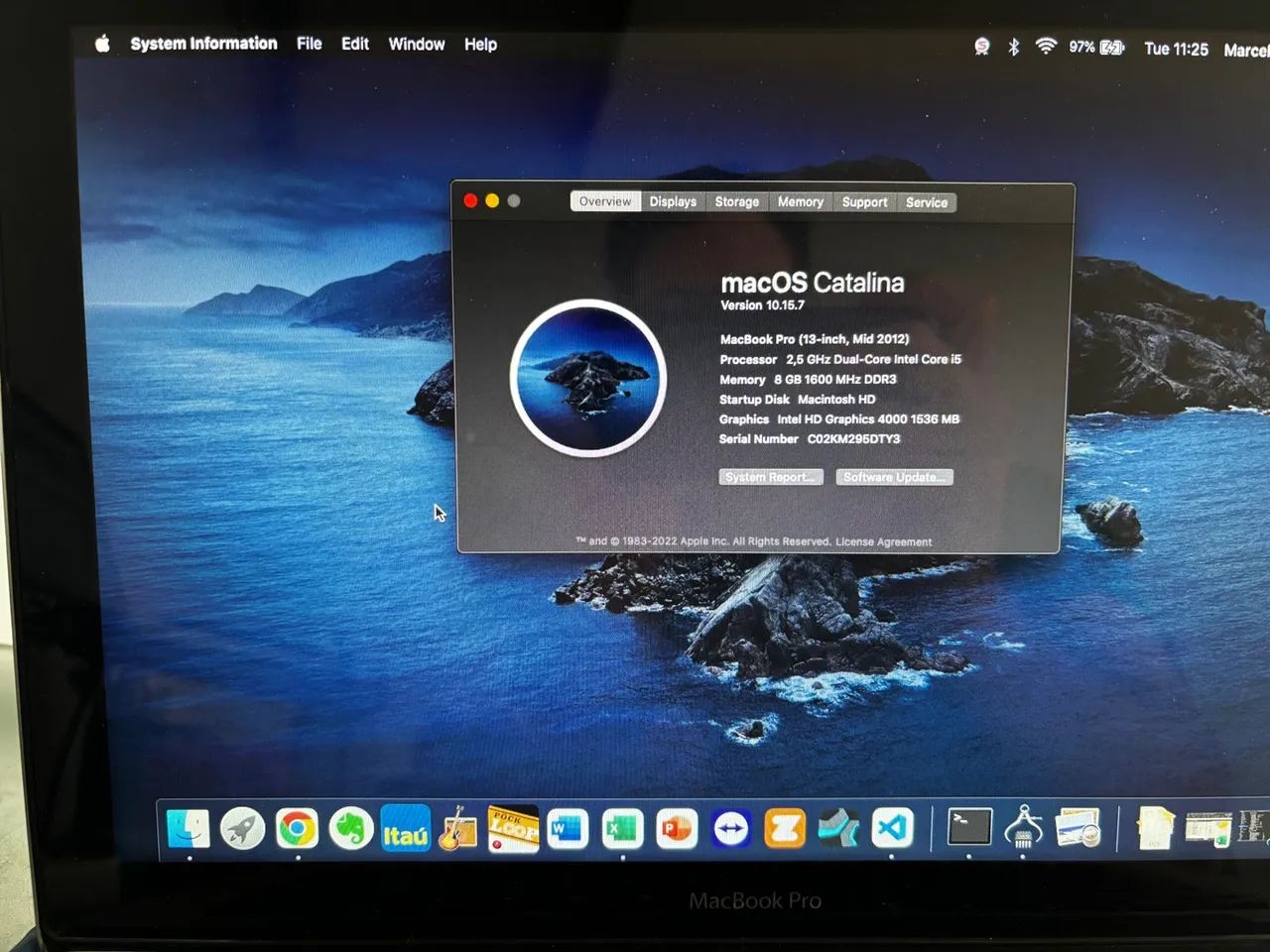The width and height of the screenshot is (1270, 952).
Task: Launch Visual Studio Code from Dock
Action: click(892, 827)
